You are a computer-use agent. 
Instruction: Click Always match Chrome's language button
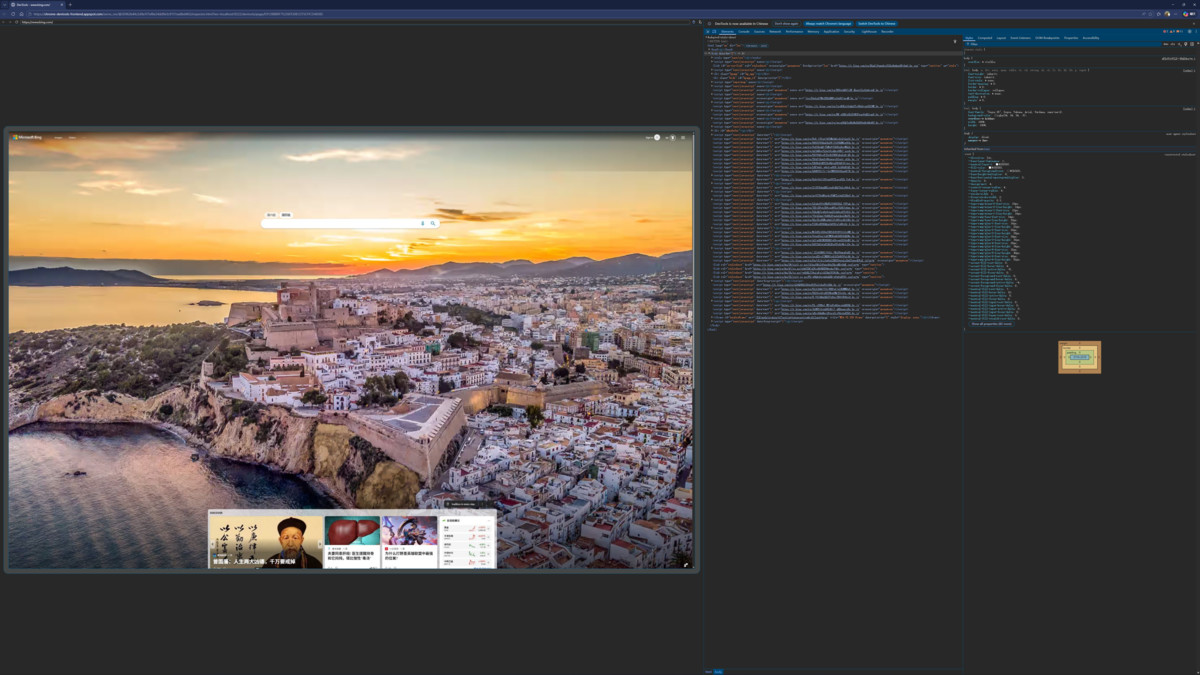click(x=828, y=23)
